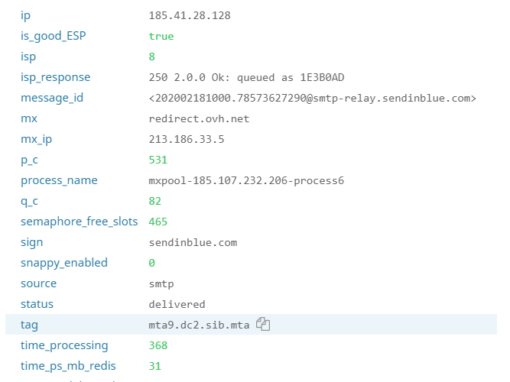Click the true value of is_good_ESP
510x382 pixels.
(x=161, y=36)
